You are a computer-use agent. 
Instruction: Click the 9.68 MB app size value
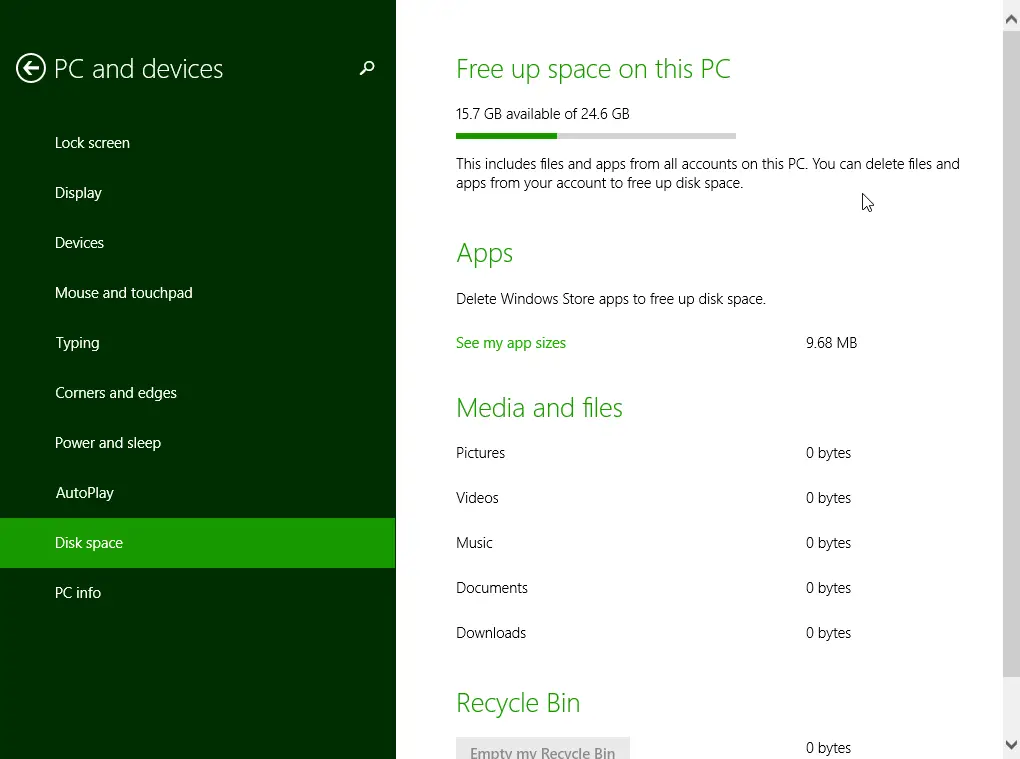pos(831,343)
